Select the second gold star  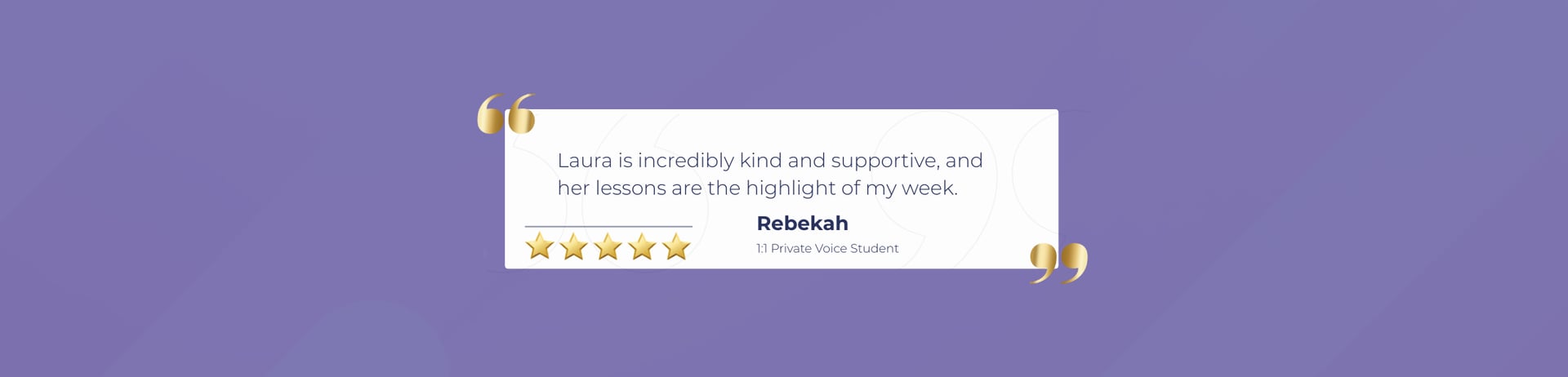click(573, 246)
